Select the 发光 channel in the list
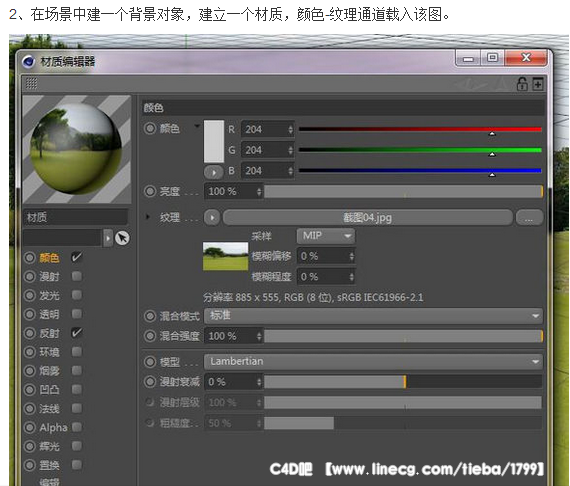 [49, 296]
